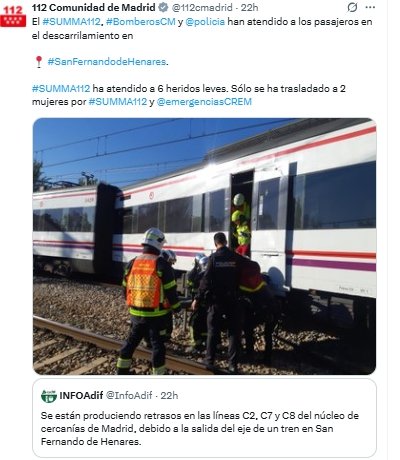Click the @InfoAdif handle
The height and width of the screenshot is (460, 400).
pyautogui.click(x=129, y=396)
